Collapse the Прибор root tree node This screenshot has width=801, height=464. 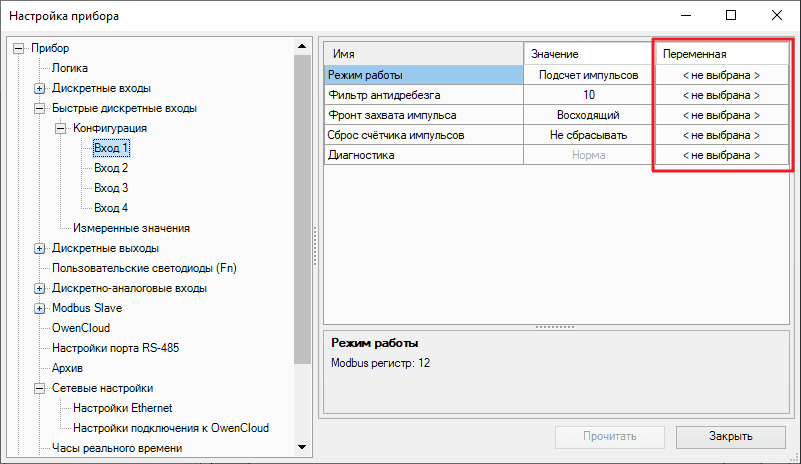19,48
